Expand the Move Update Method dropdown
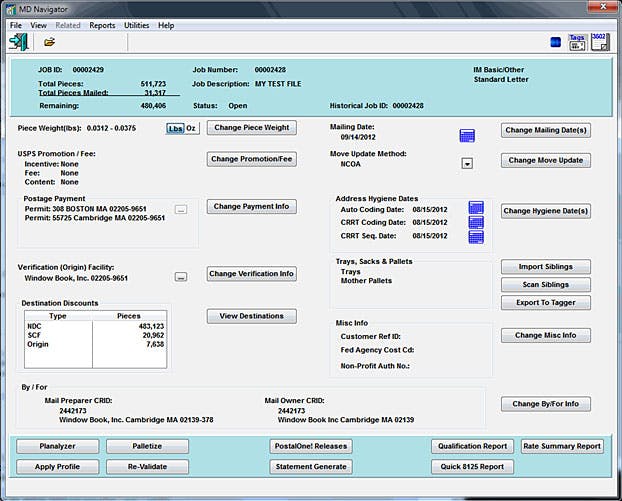 [x=466, y=163]
